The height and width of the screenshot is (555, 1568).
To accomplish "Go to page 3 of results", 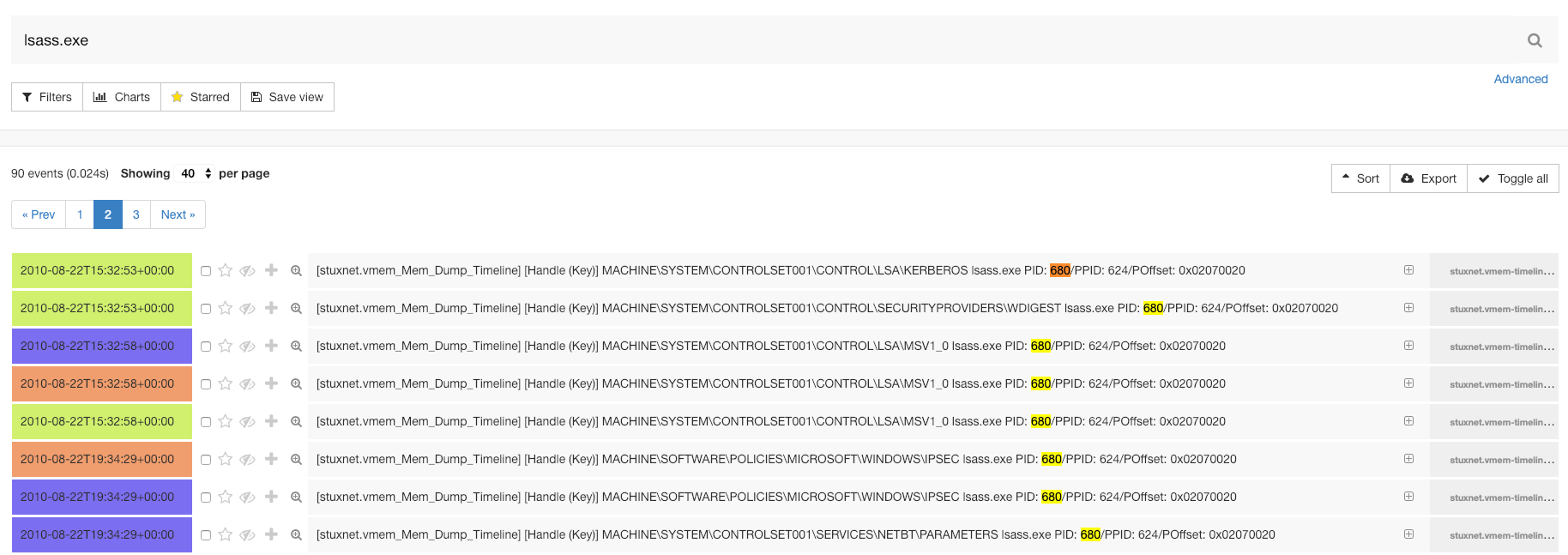I will click(136, 214).
